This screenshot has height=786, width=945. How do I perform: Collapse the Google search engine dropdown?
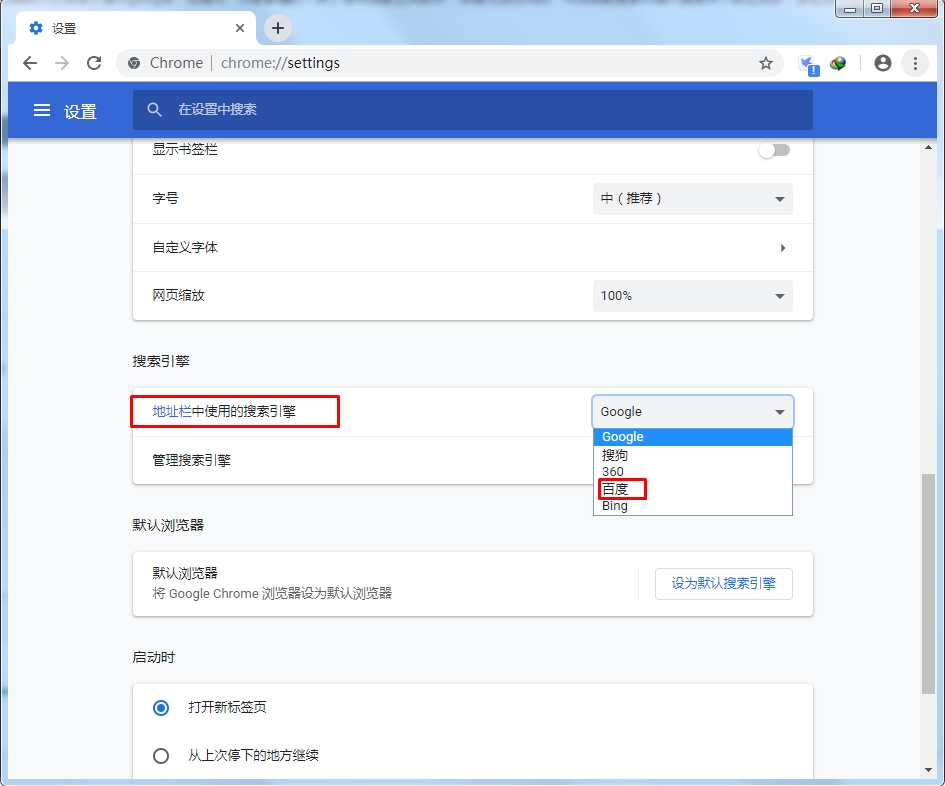[x=692, y=412]
